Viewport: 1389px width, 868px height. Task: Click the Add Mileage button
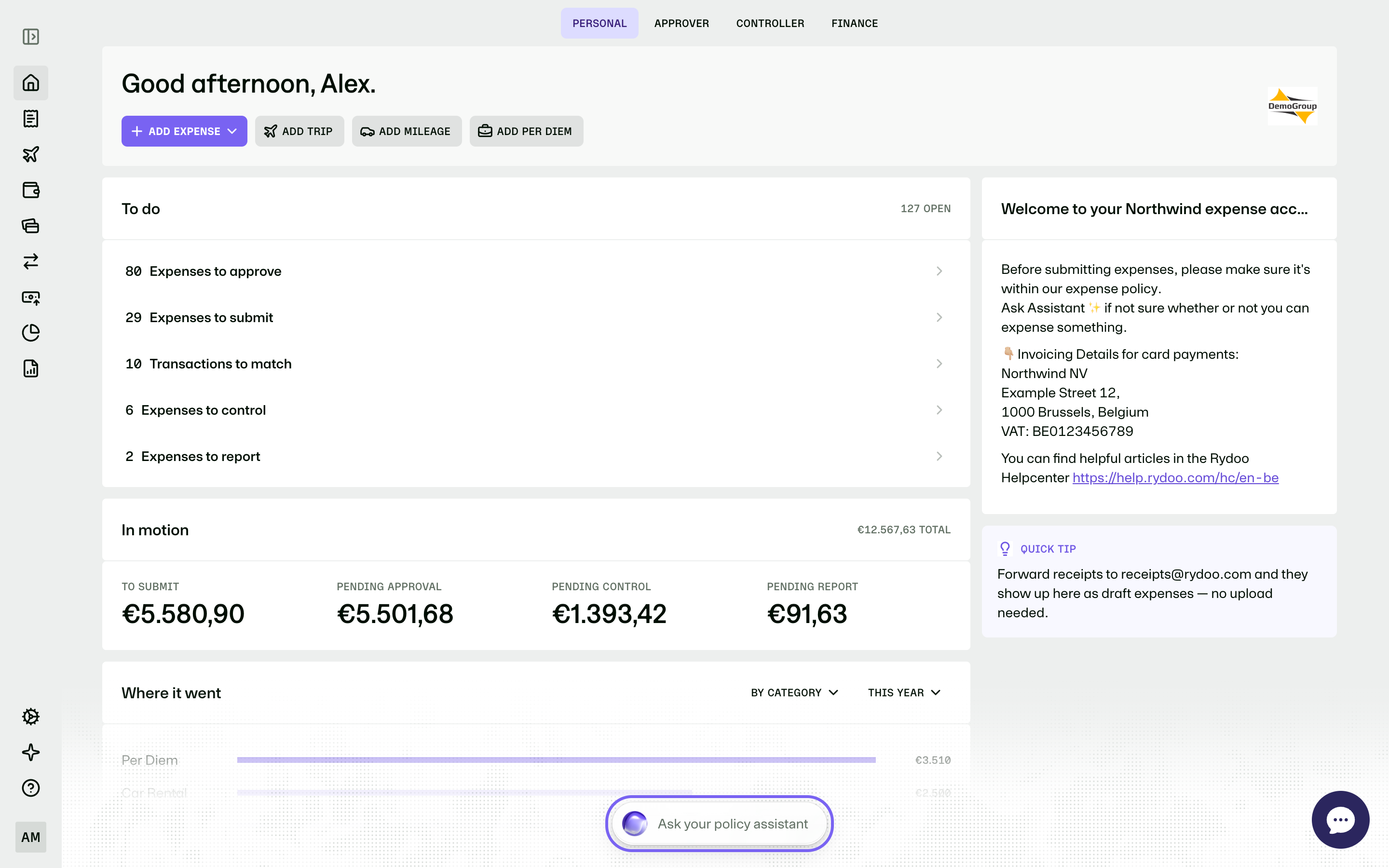407,132
